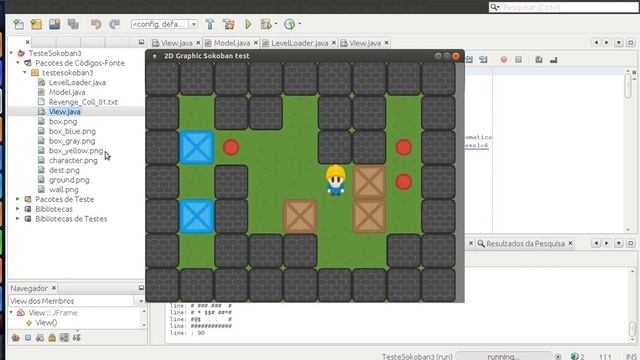Screen dimensions: 640x360
Task: Select ground.png in project tree
Action: (69, 180)
